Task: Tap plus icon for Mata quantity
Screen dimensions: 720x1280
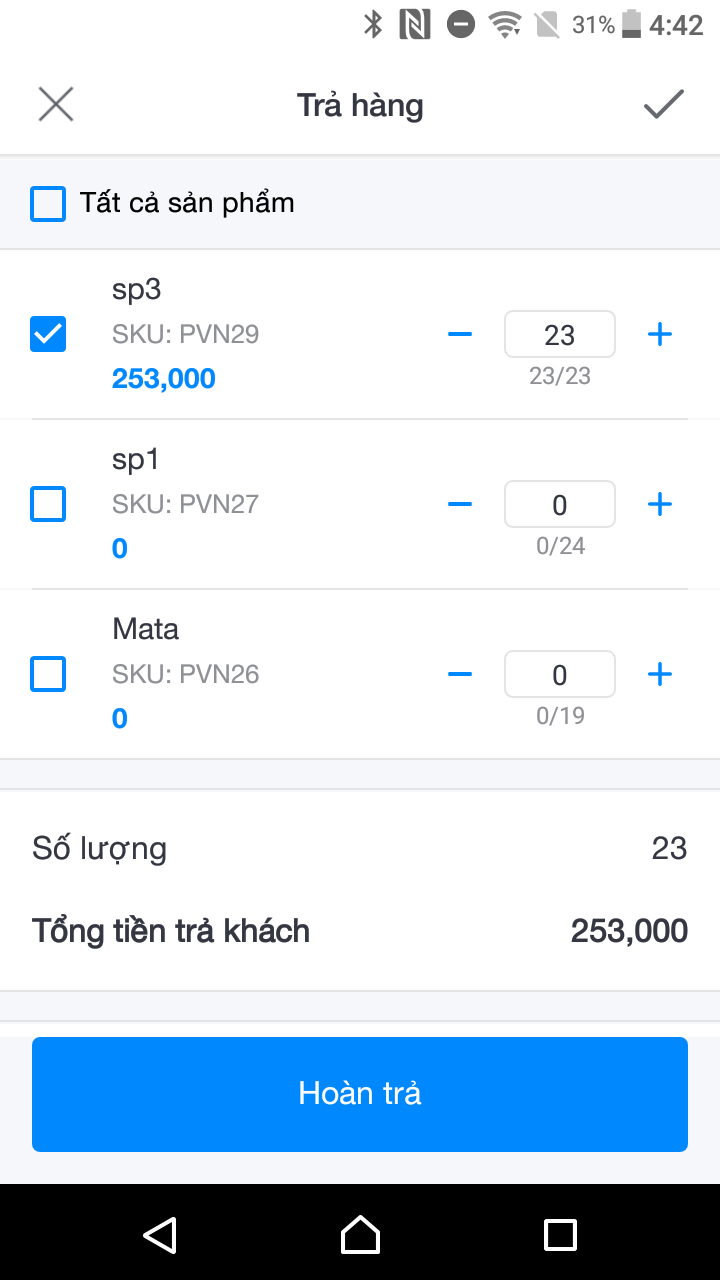Action: coord(660,674)
